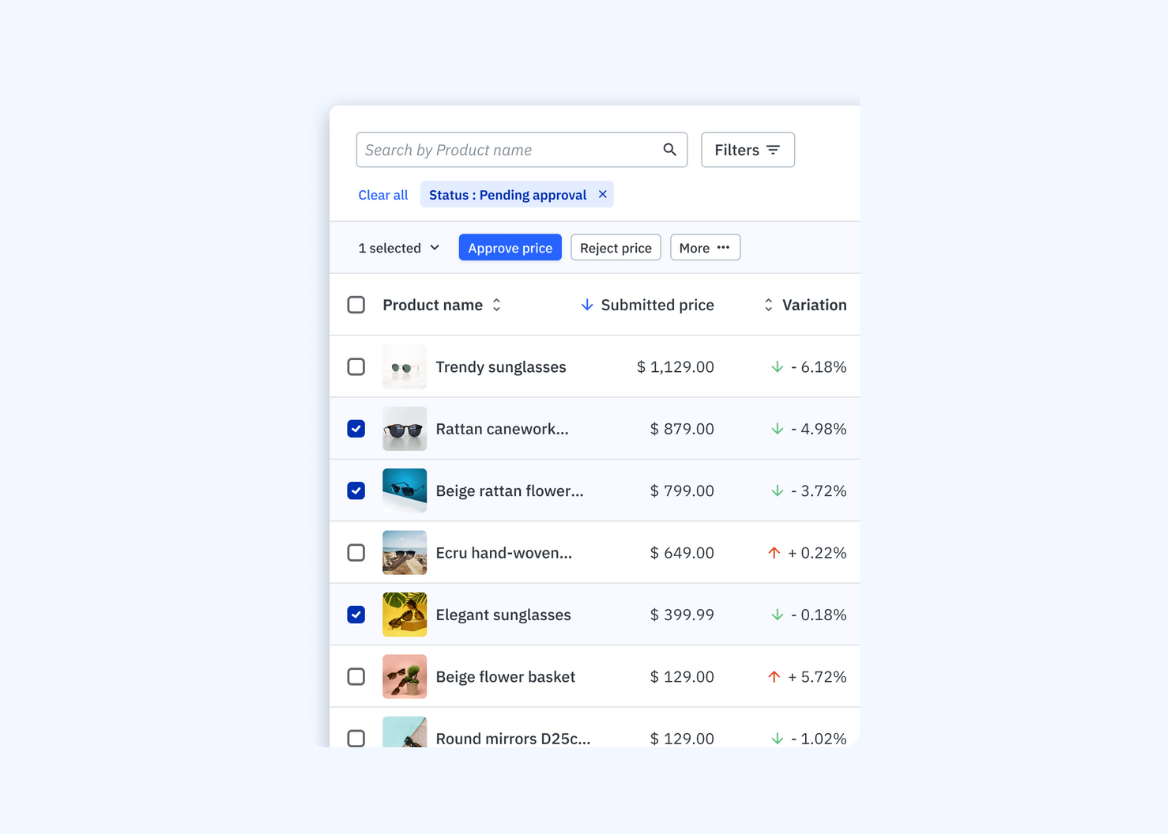Expand the "1 selected" dropdown
The image size is (1168, 834).
pyautogui.click(x=398, y=247)
